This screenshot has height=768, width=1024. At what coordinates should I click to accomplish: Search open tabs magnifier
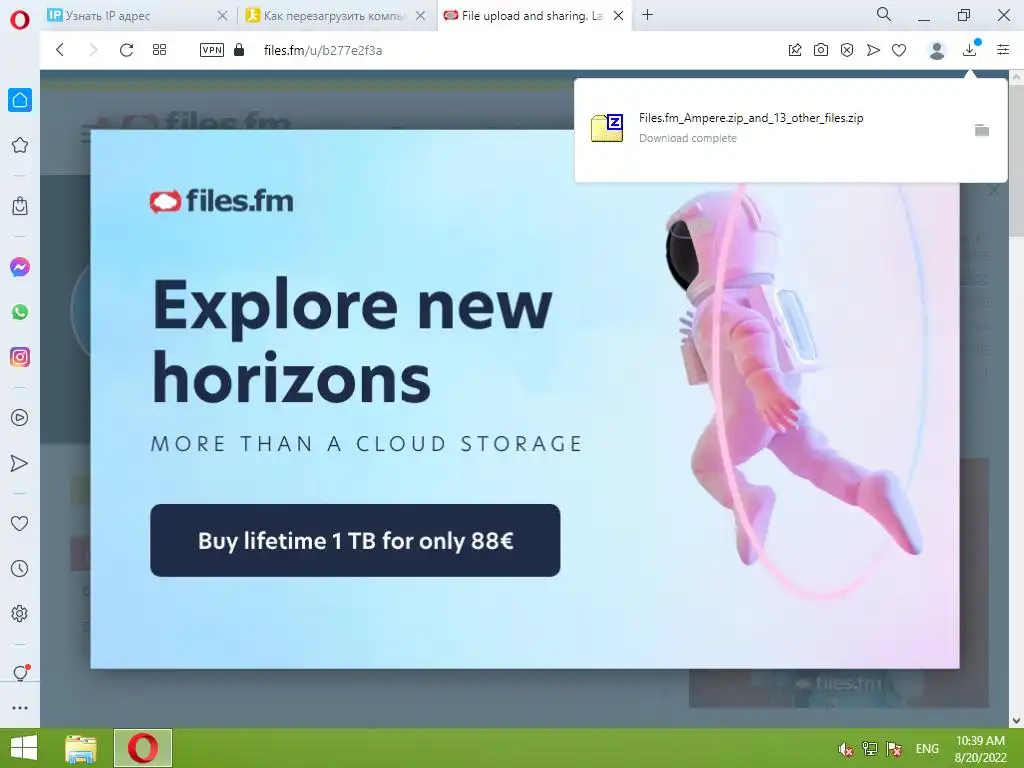[884, 14]
